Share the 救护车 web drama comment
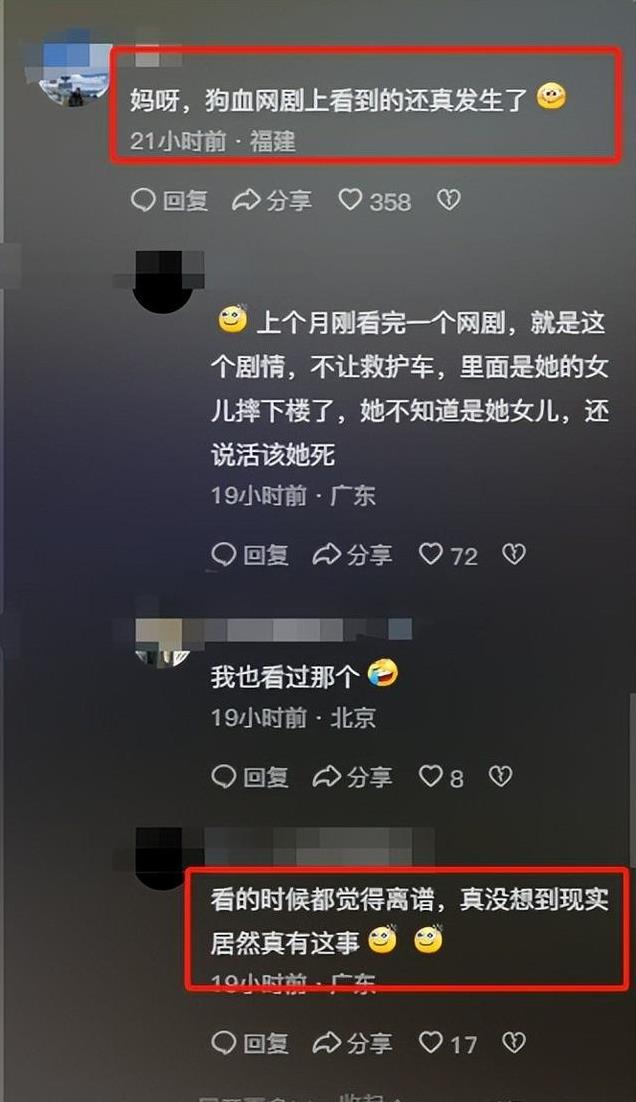Image resolution: width=636 pixels, height=1102 pixels. point(351,555)
